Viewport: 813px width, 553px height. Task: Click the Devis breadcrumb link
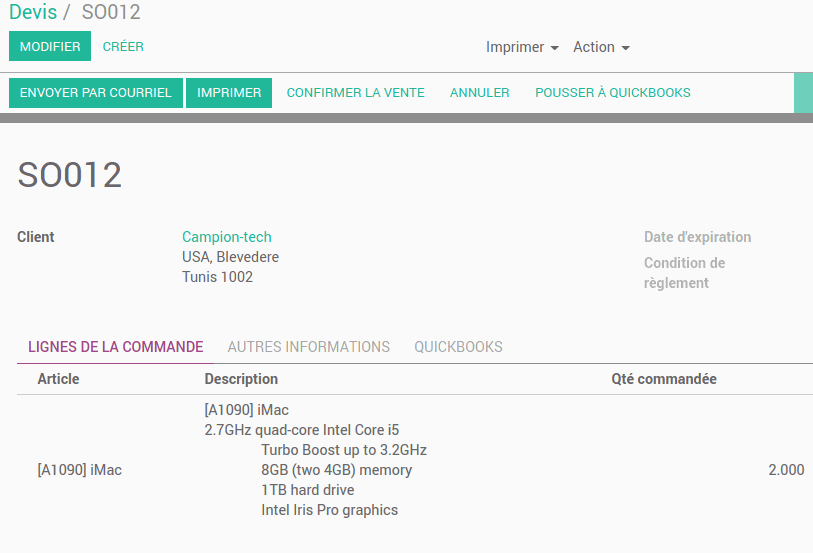coord(33,12)
